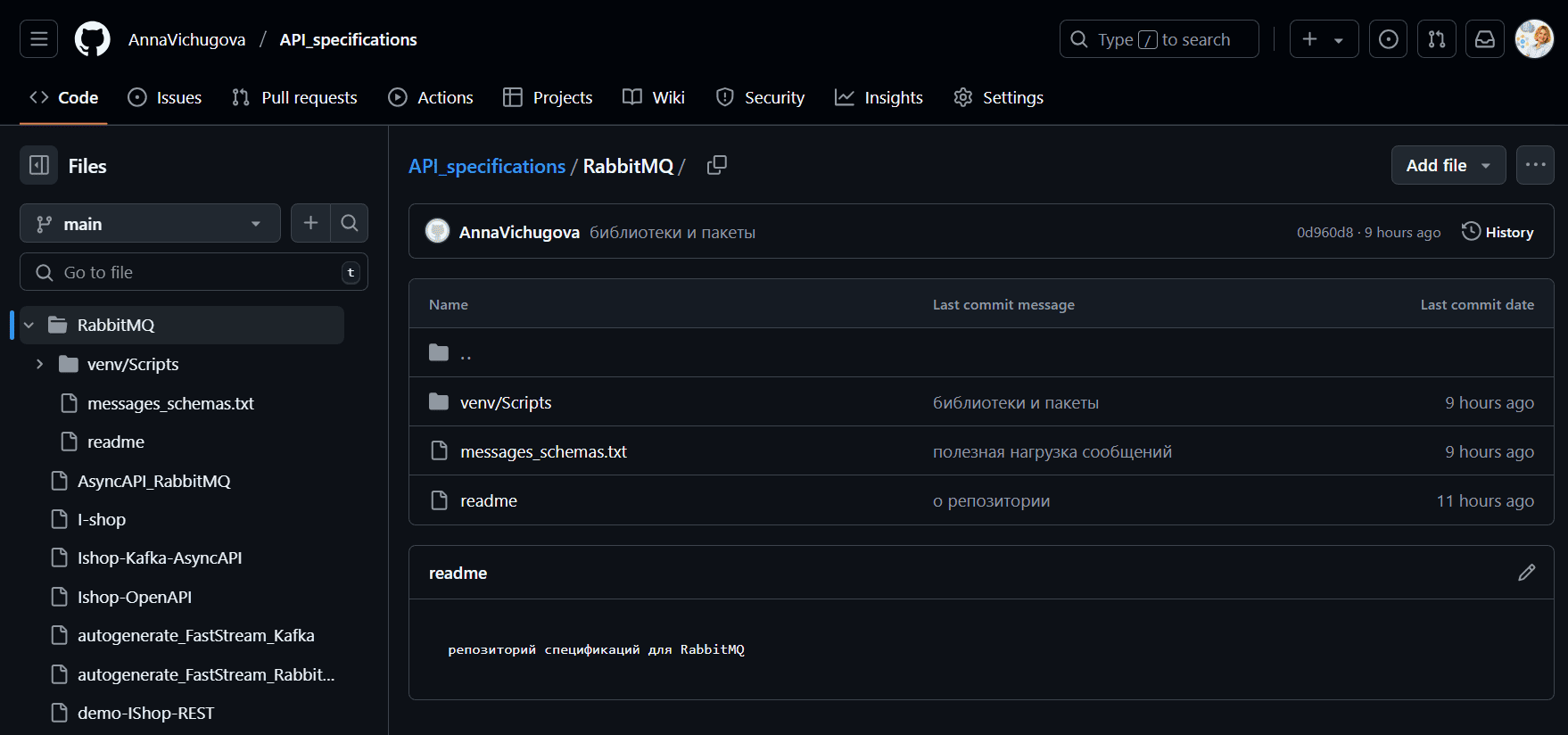This screenshot has height=735, width=1568.
Task: Select demo-IShop-REST in the file tree
Action: click(145, 713)
